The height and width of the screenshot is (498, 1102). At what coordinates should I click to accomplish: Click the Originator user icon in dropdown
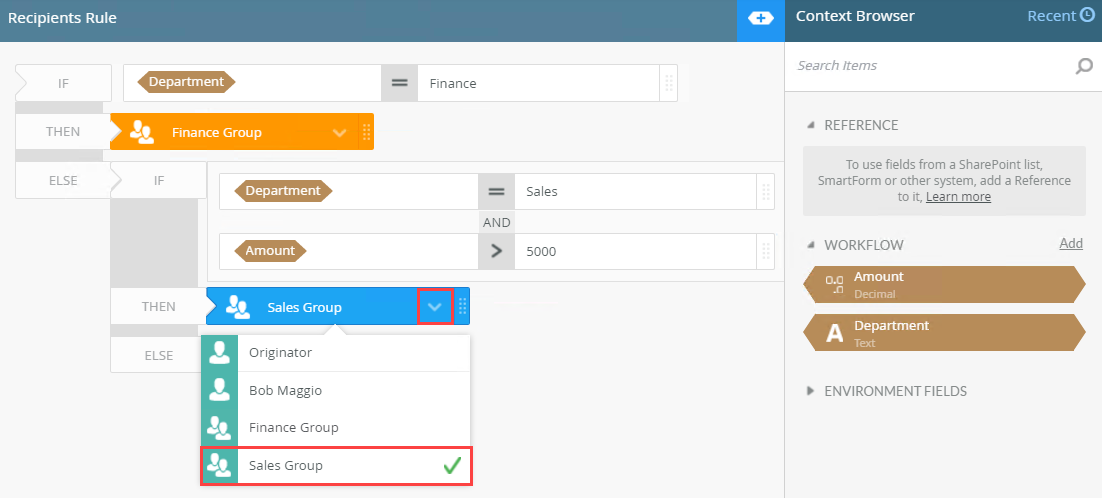pos(219,353)
